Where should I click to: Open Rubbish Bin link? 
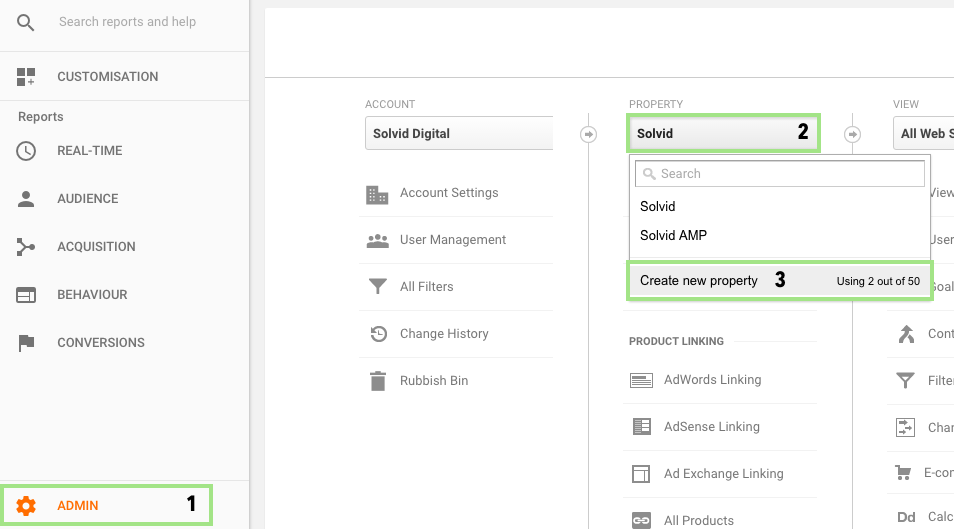tap(434, 380)
